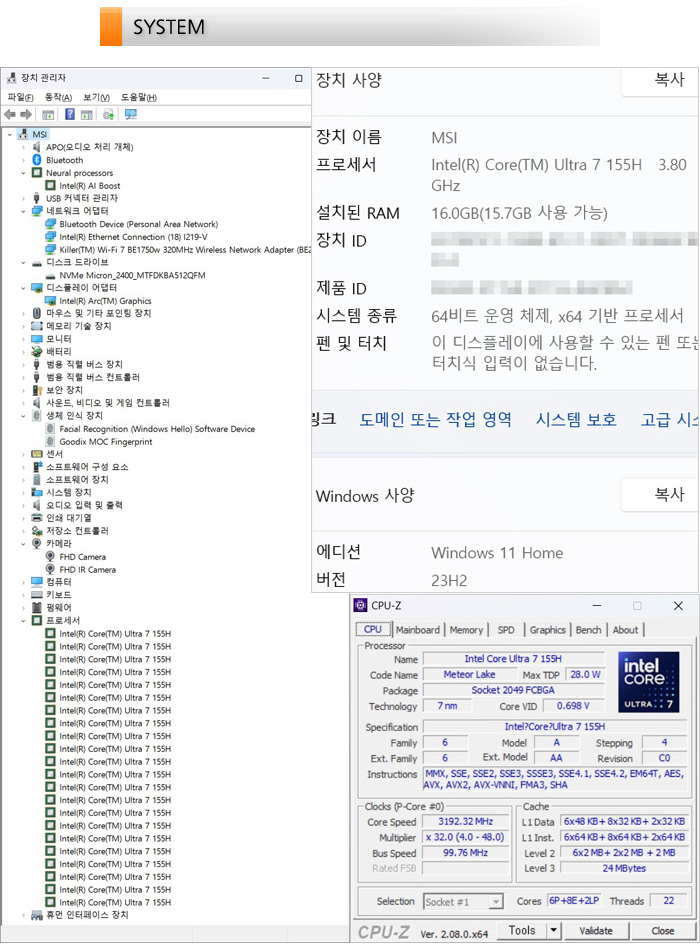The height and width of the screenshot is (948, 700).
Task: Click the Max TDP 28.0 W value
Action: point(585,674)
